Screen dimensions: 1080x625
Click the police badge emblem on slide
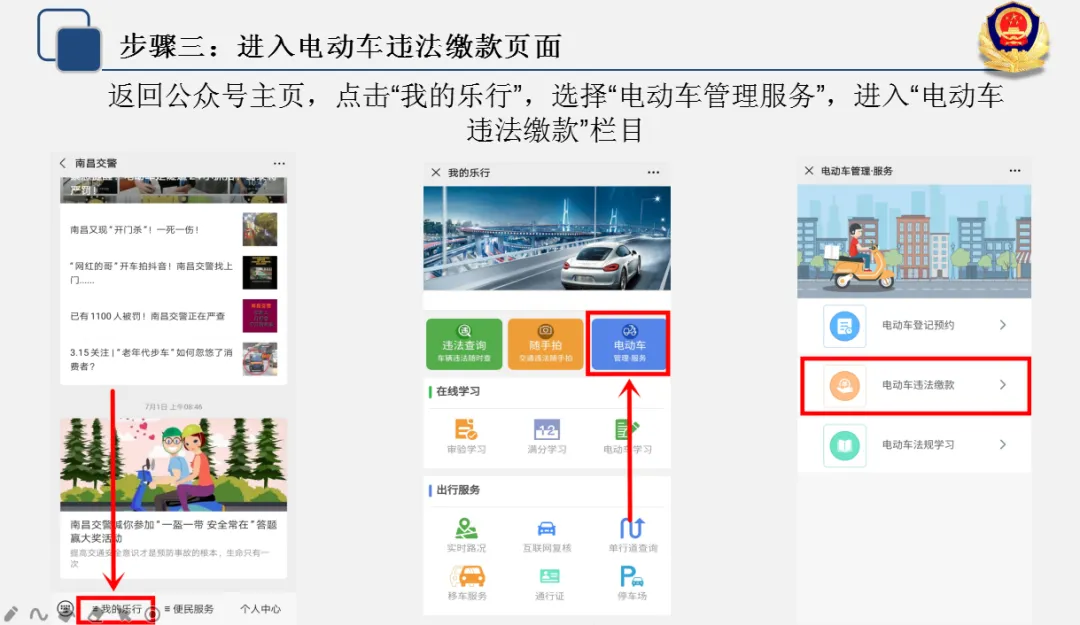(x=1013, y=37)
